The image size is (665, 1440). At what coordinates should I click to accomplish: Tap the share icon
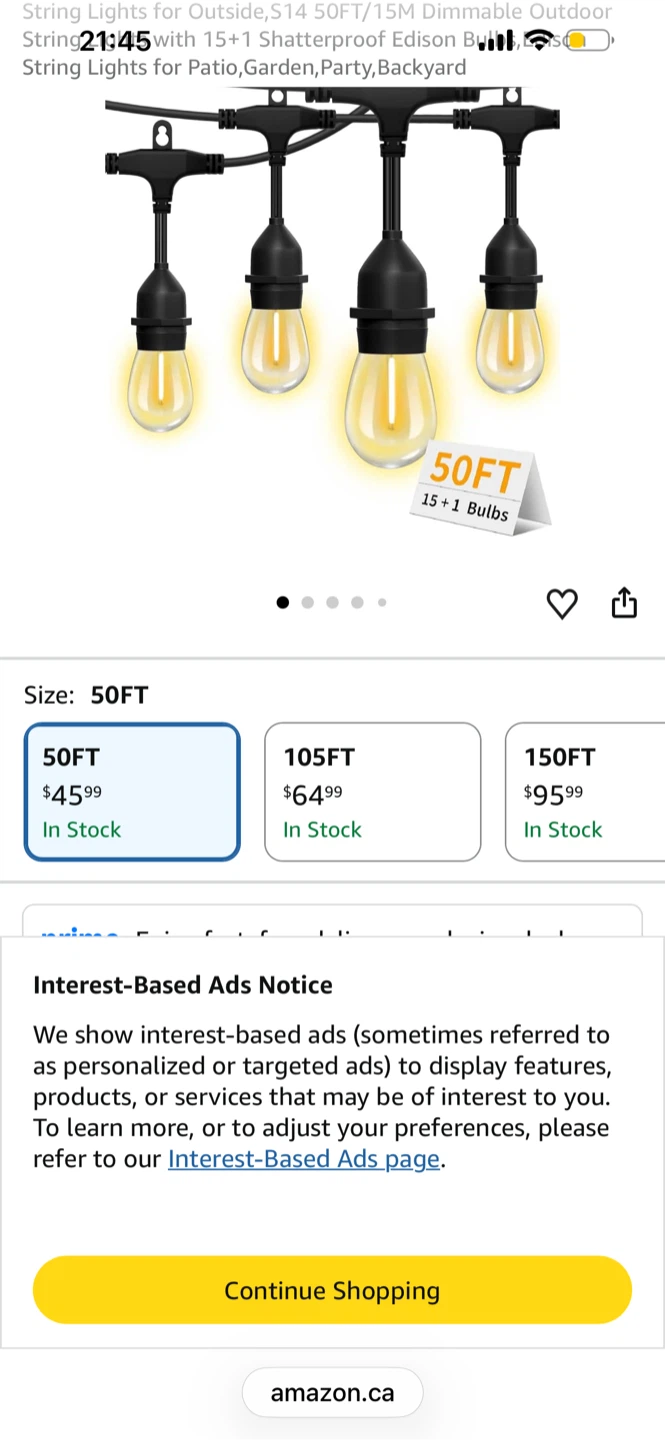coord(624,603)
